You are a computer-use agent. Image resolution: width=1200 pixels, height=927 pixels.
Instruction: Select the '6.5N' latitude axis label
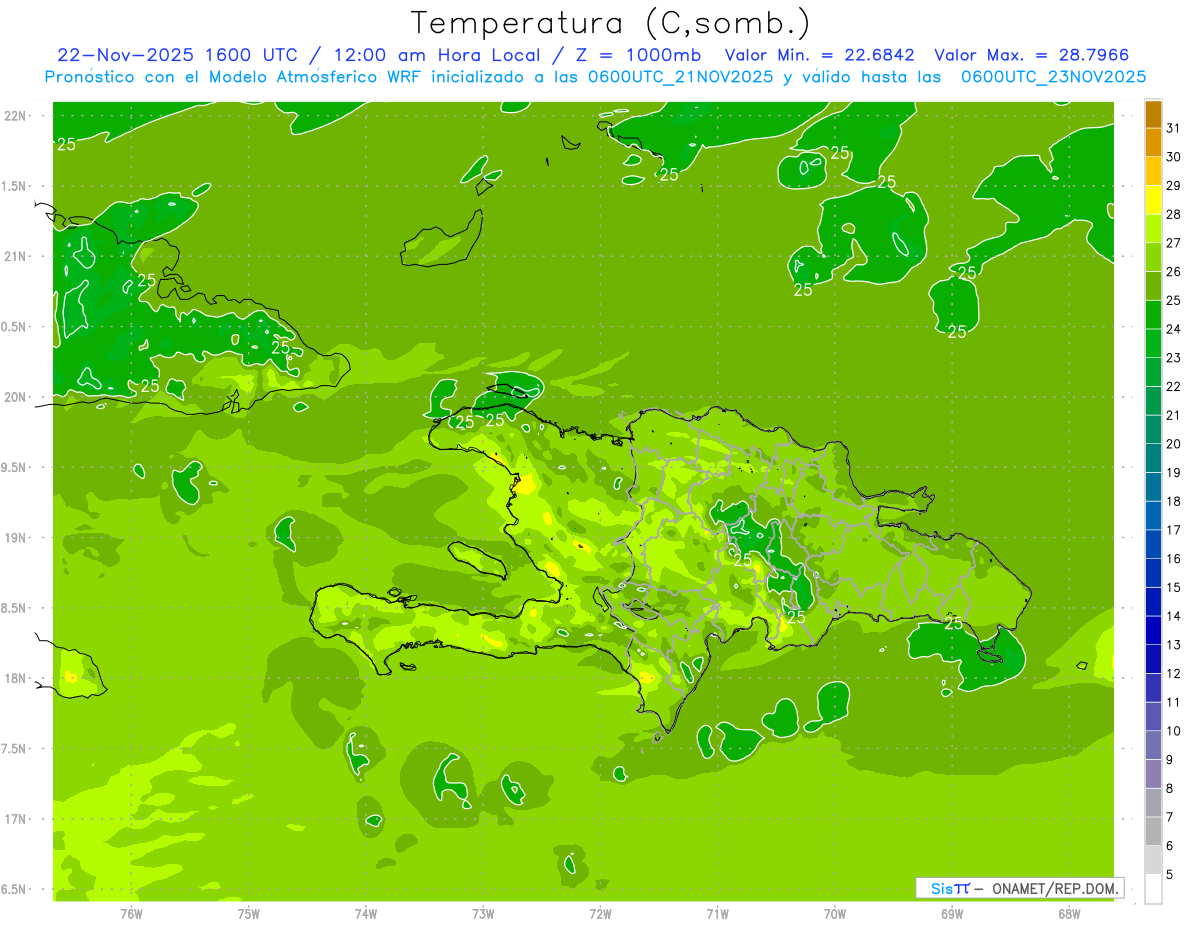coord(14,889)
